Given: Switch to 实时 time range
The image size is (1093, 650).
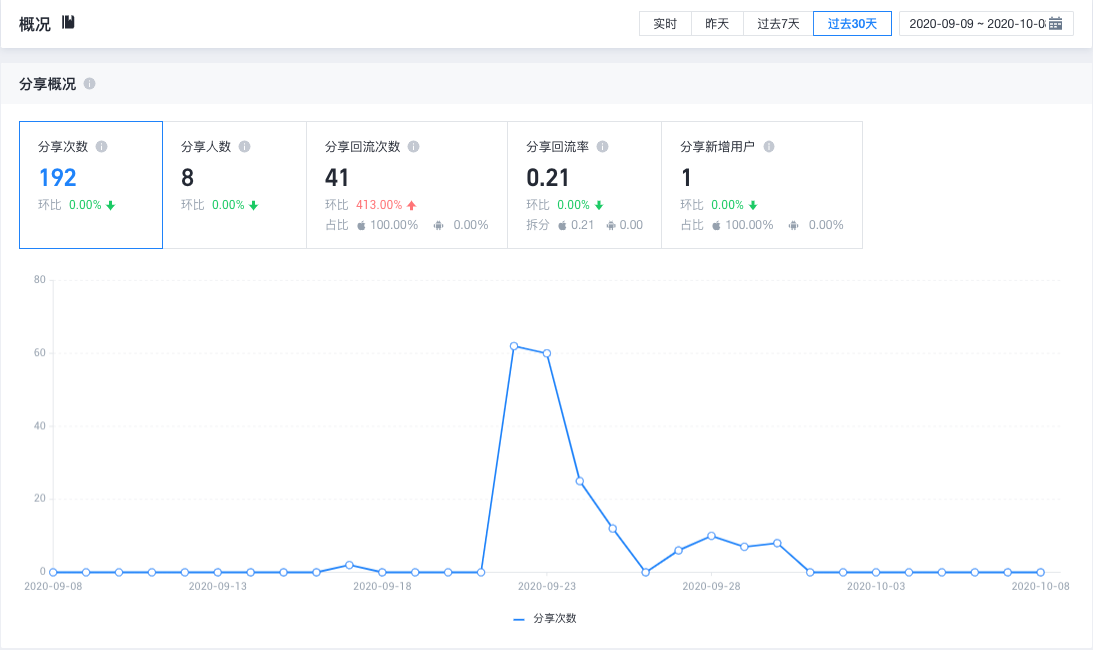Looking at the screenshot, I should [665, 24].
